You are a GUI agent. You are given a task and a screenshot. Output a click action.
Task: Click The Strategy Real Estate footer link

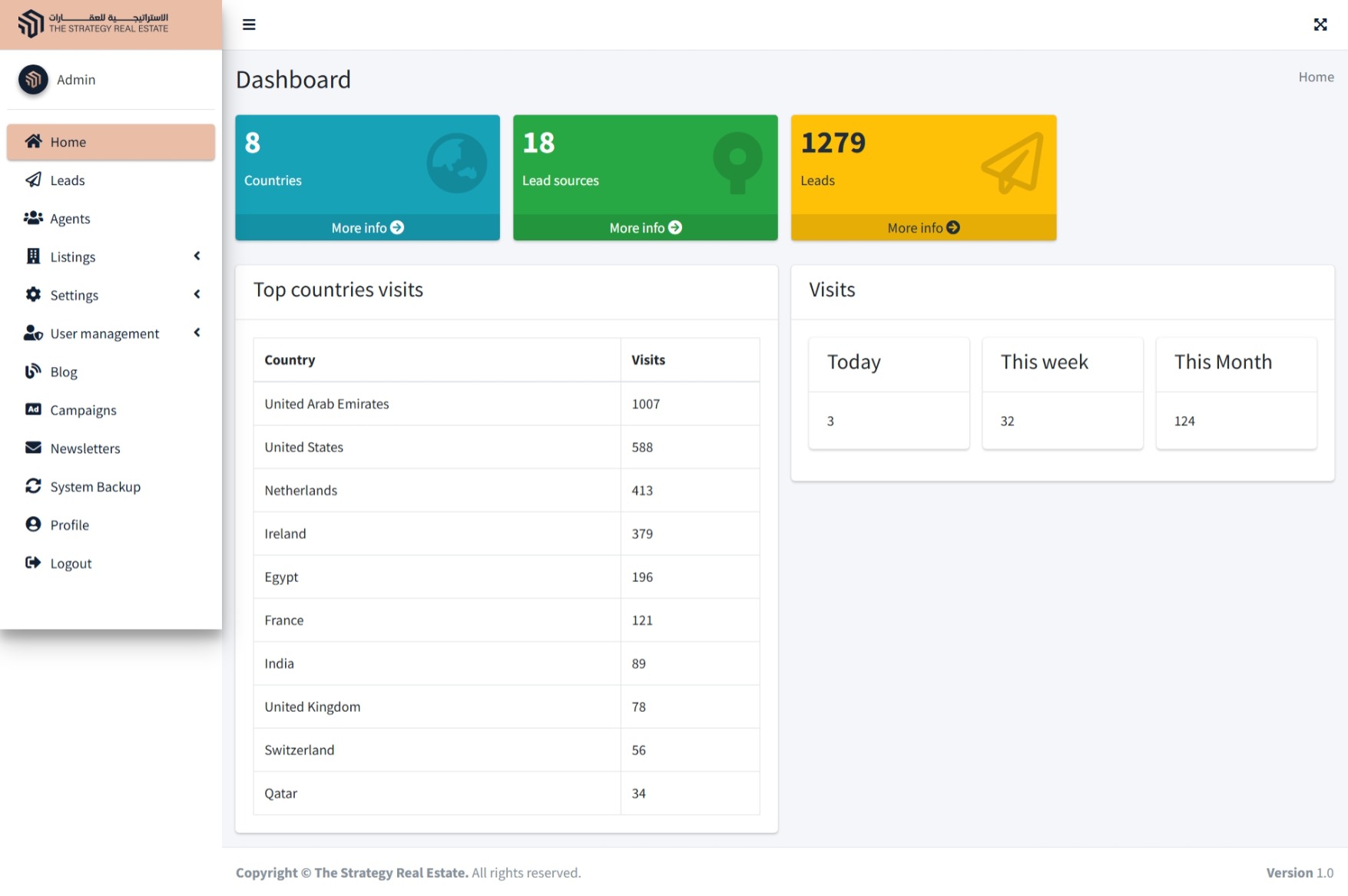391,873
